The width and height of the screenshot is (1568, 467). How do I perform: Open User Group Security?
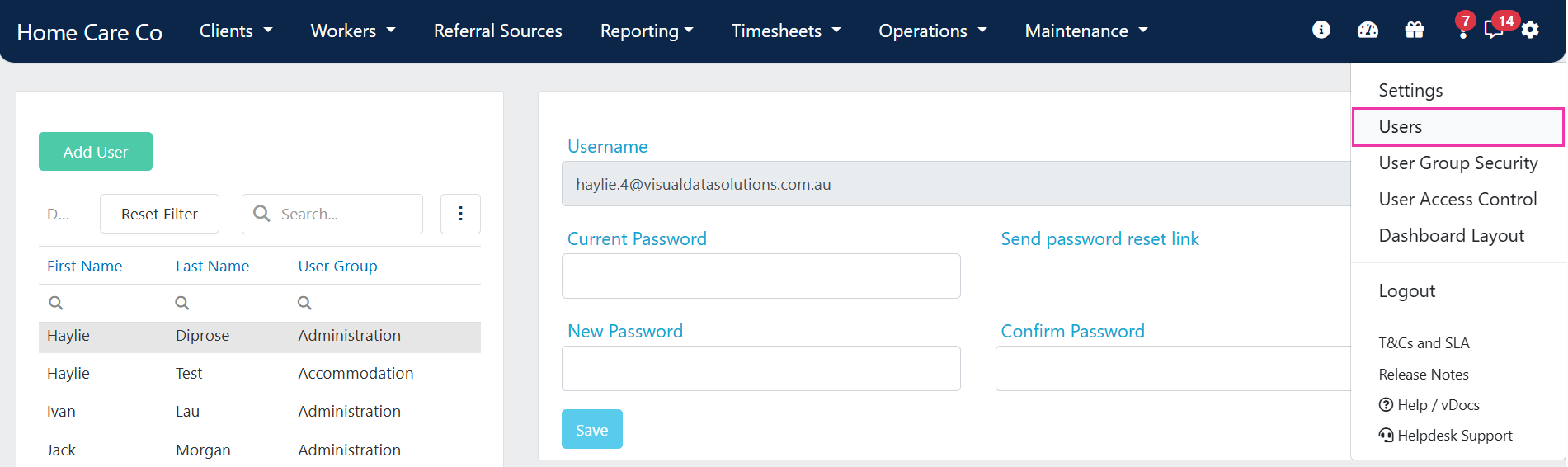1458,163
